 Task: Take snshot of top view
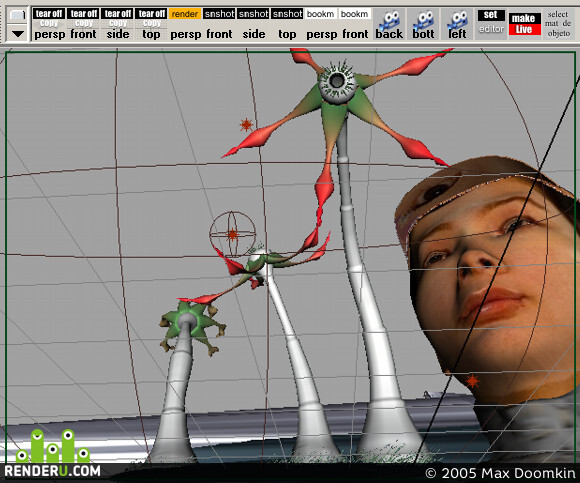(x=287, y=24)
